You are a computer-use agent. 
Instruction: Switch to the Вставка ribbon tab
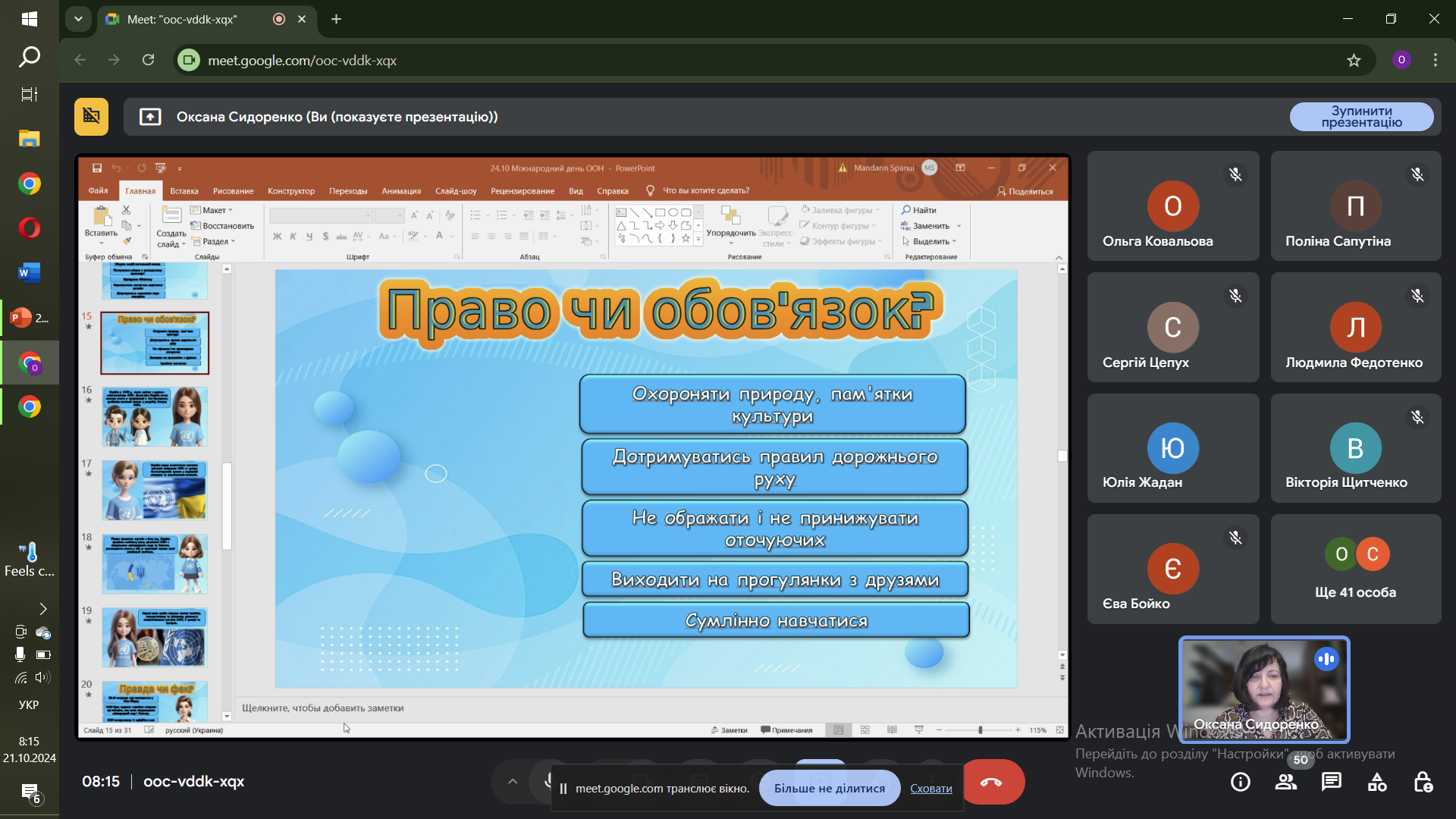(184, 191)
